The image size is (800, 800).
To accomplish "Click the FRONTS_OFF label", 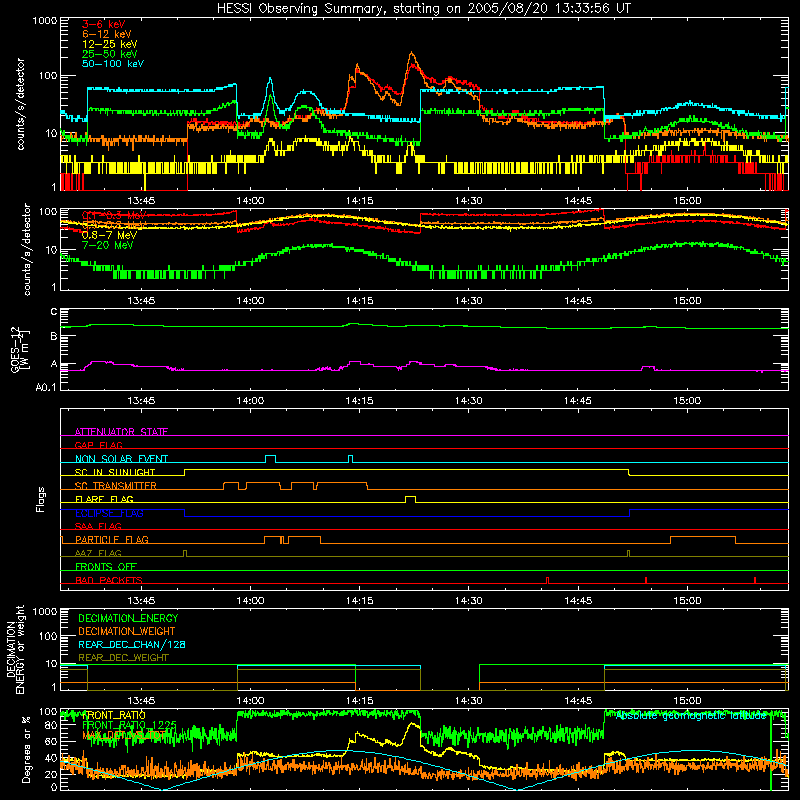I will (x=105, y=566).
